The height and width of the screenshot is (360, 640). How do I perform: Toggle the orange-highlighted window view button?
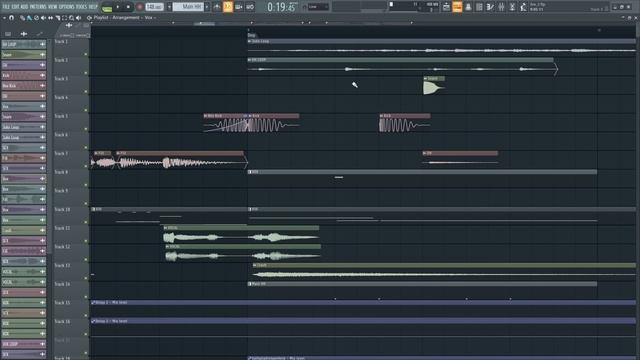click(x=457, y=7)
